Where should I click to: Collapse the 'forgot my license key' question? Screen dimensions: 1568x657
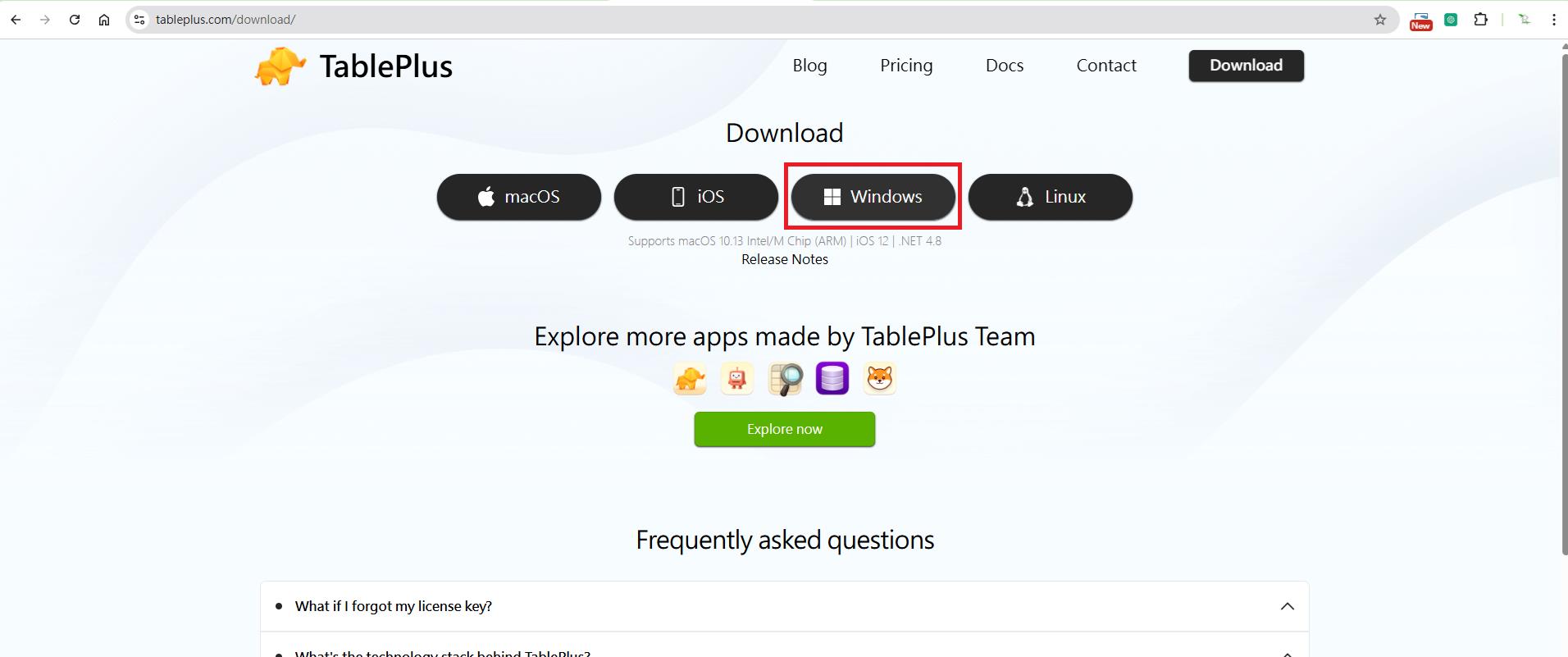click(1287, 606)
